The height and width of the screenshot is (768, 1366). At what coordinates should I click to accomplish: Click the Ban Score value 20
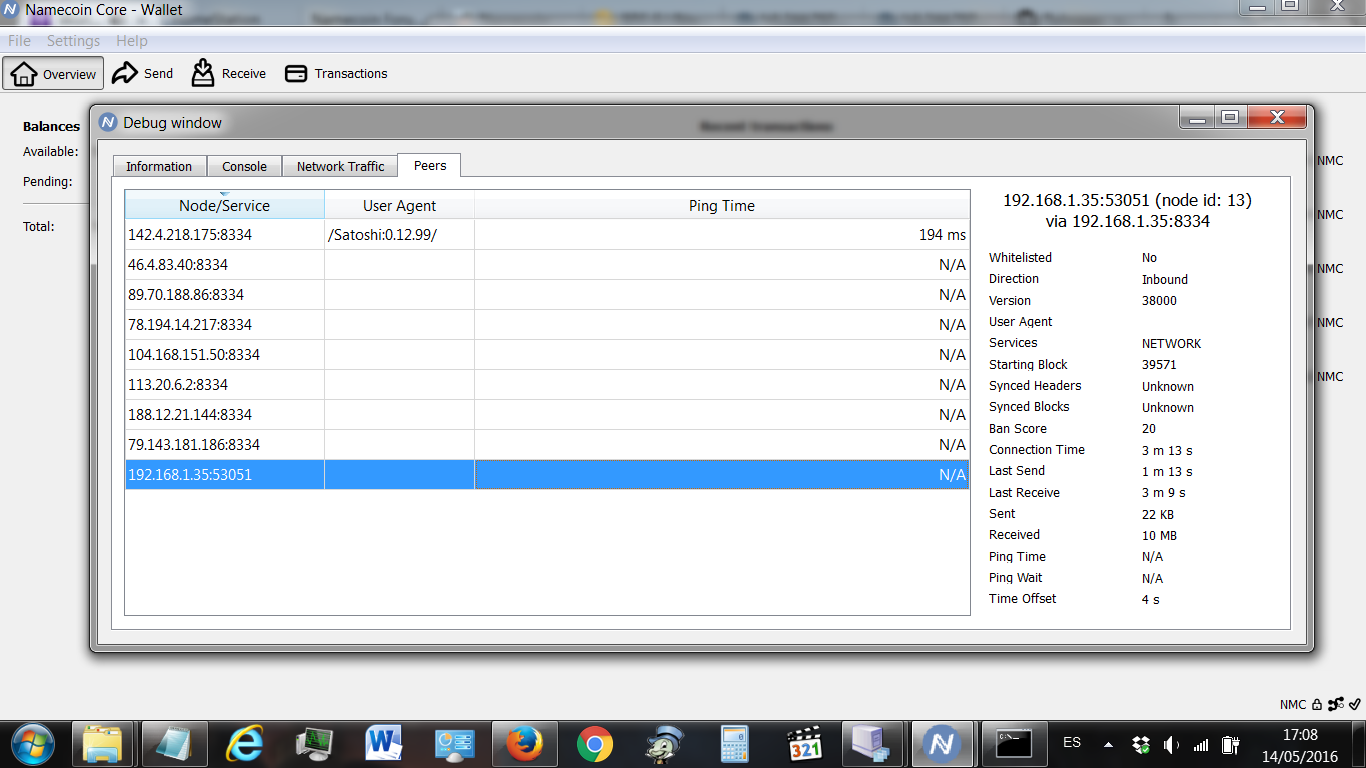pos(1149,429)
